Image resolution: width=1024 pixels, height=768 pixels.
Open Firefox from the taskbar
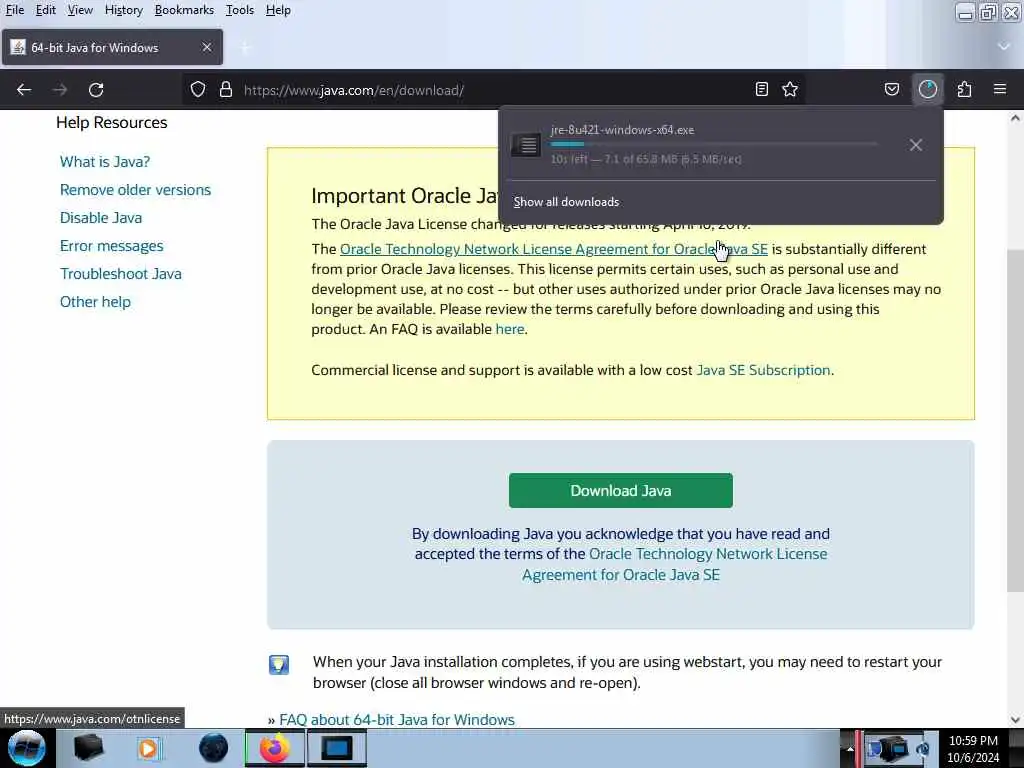275,748
